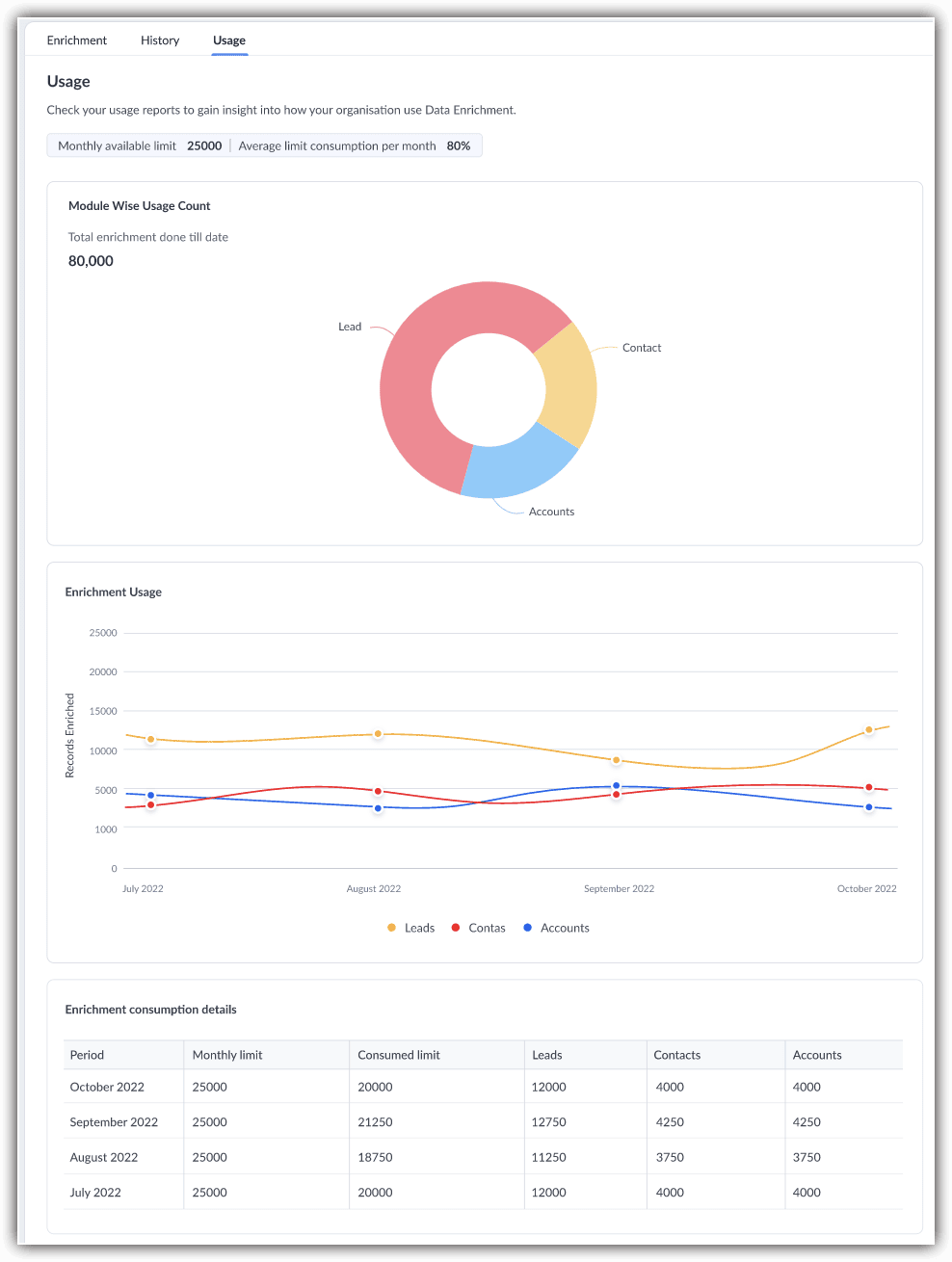
Task: Toggle the Contas legend series
Action: tap(479, 928)
